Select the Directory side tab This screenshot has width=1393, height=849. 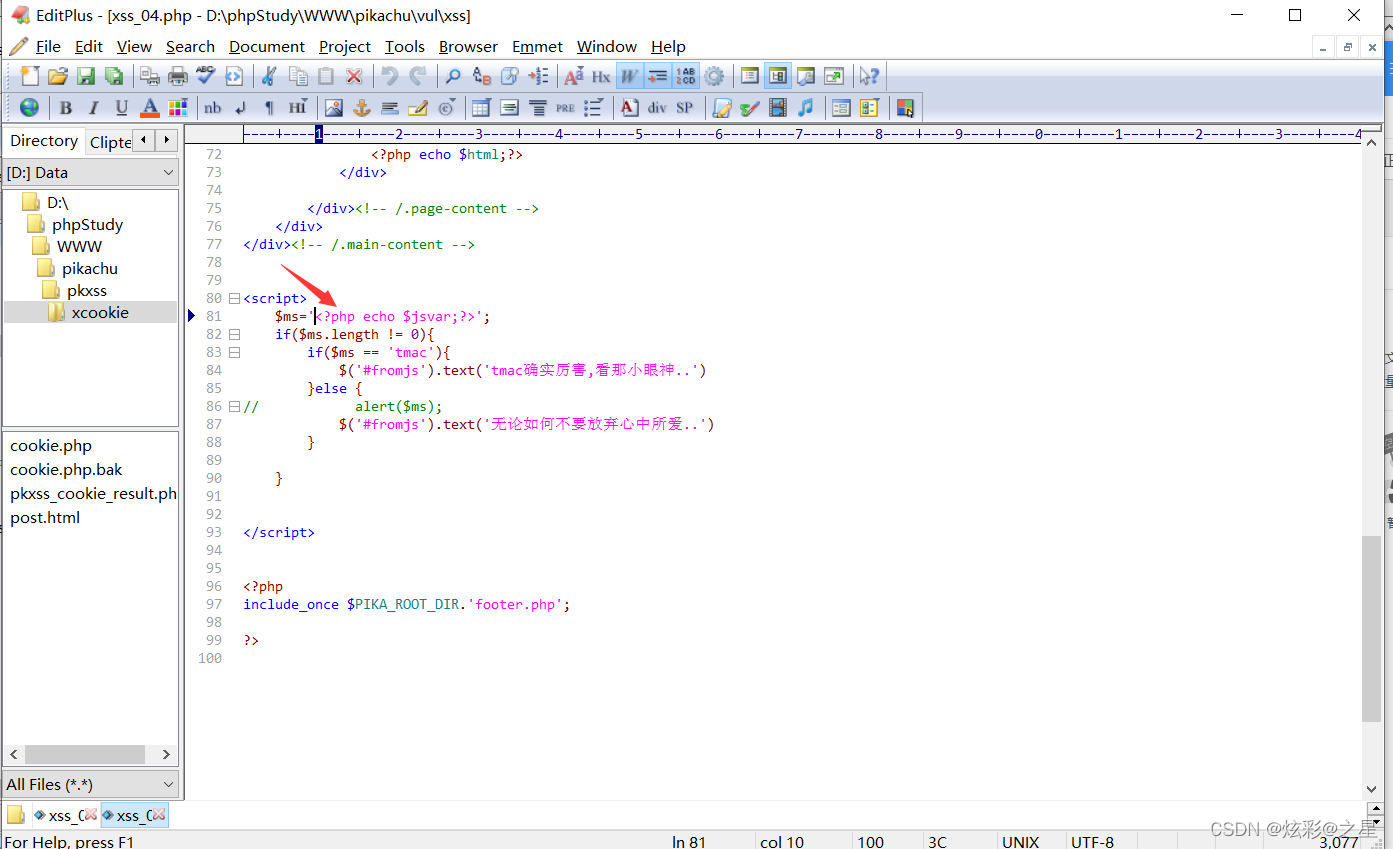44,141
